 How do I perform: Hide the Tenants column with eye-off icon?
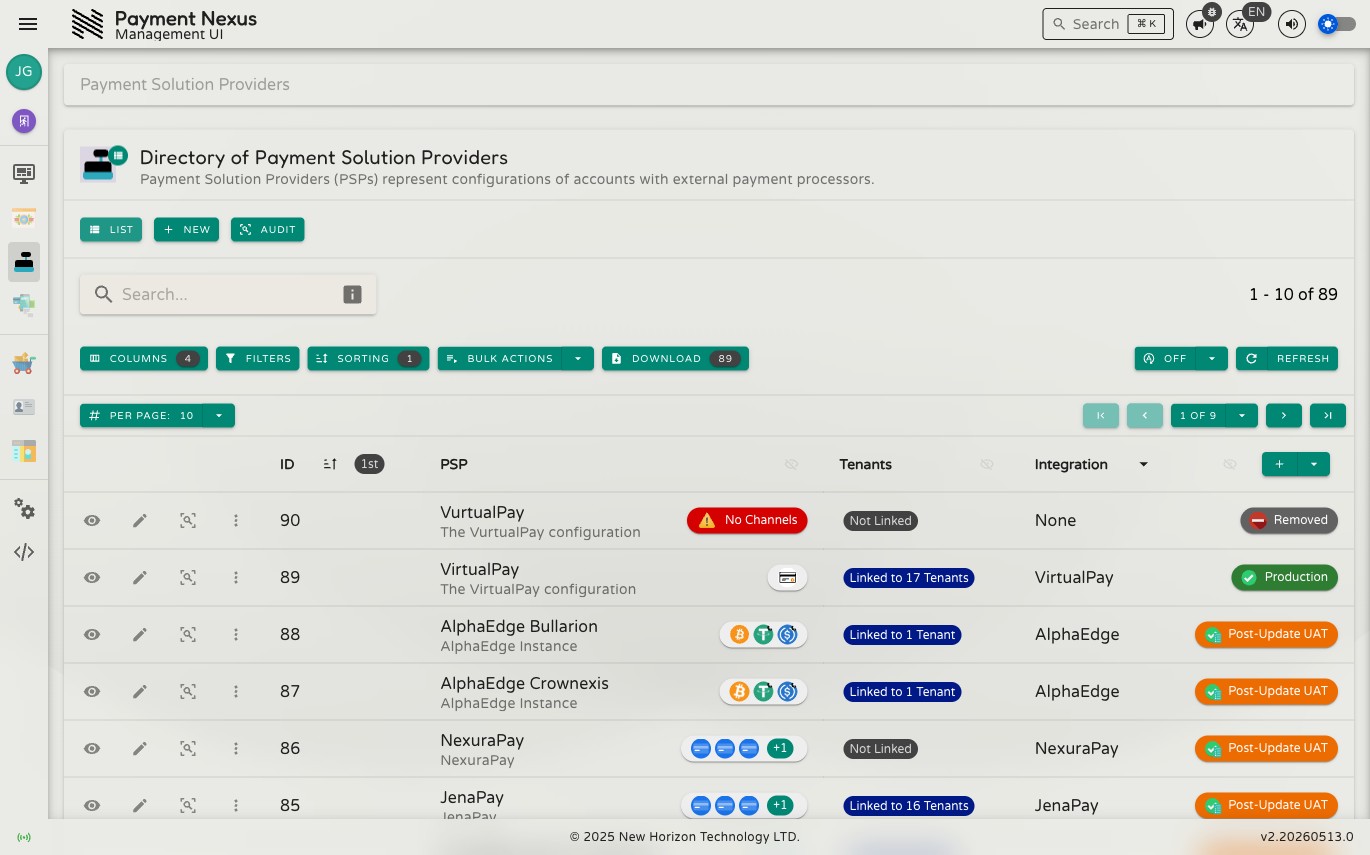click(987, 464)
